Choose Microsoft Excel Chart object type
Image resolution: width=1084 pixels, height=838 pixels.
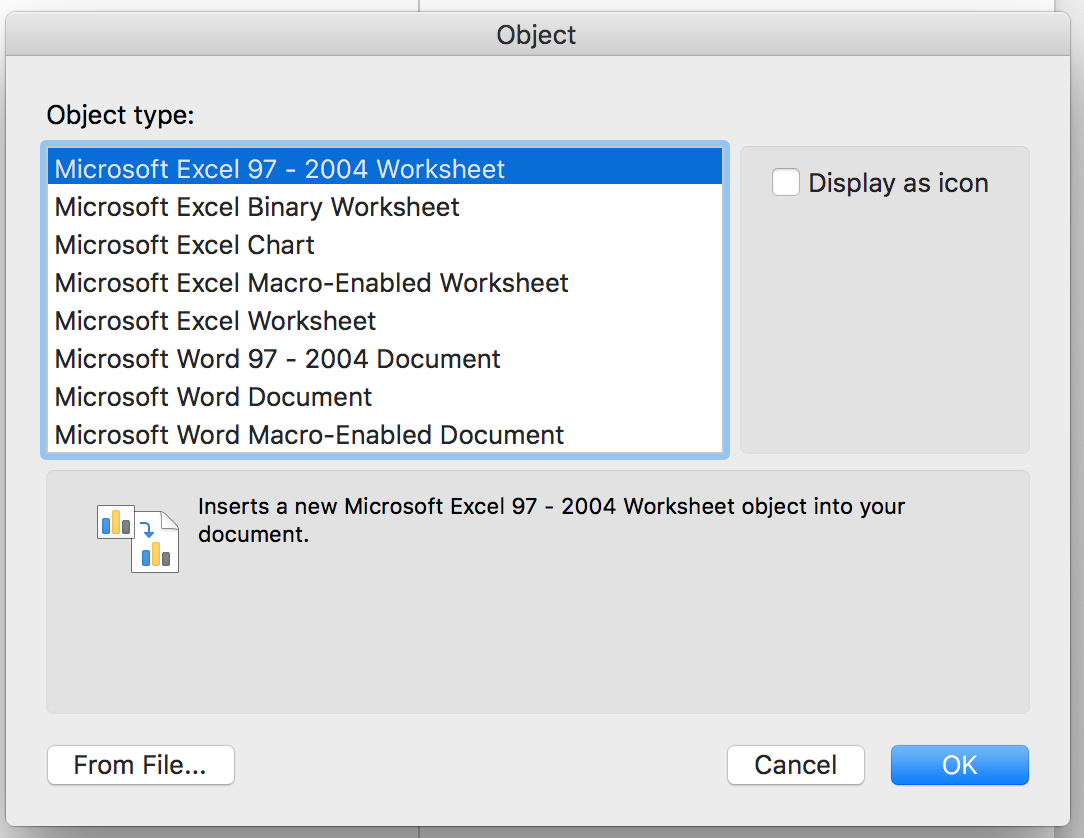[x=384, y=245]
